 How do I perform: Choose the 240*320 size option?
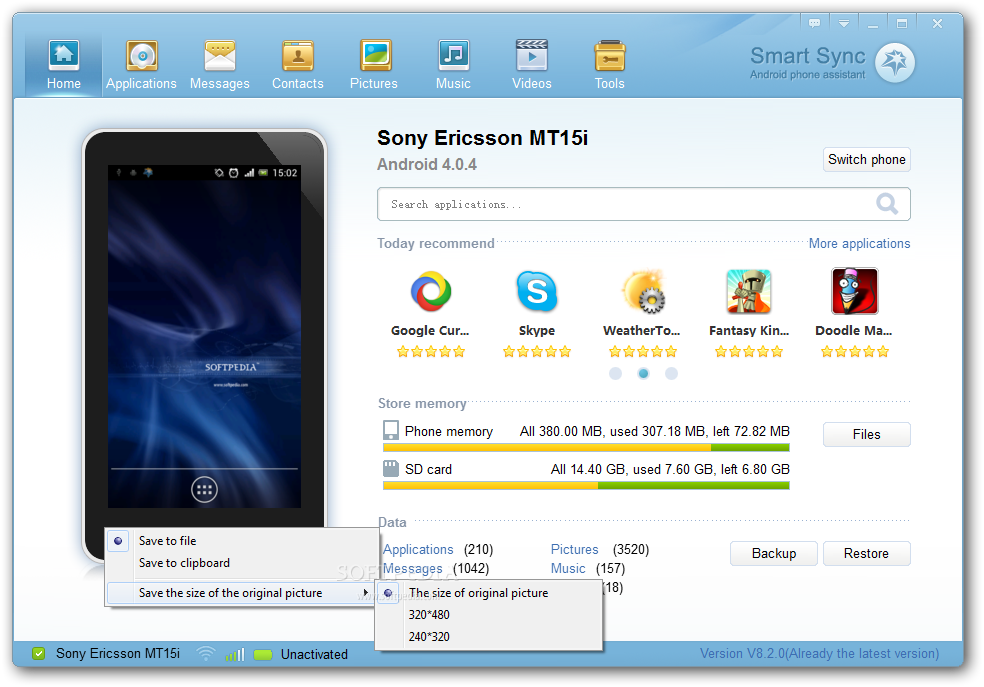(489, 637)
